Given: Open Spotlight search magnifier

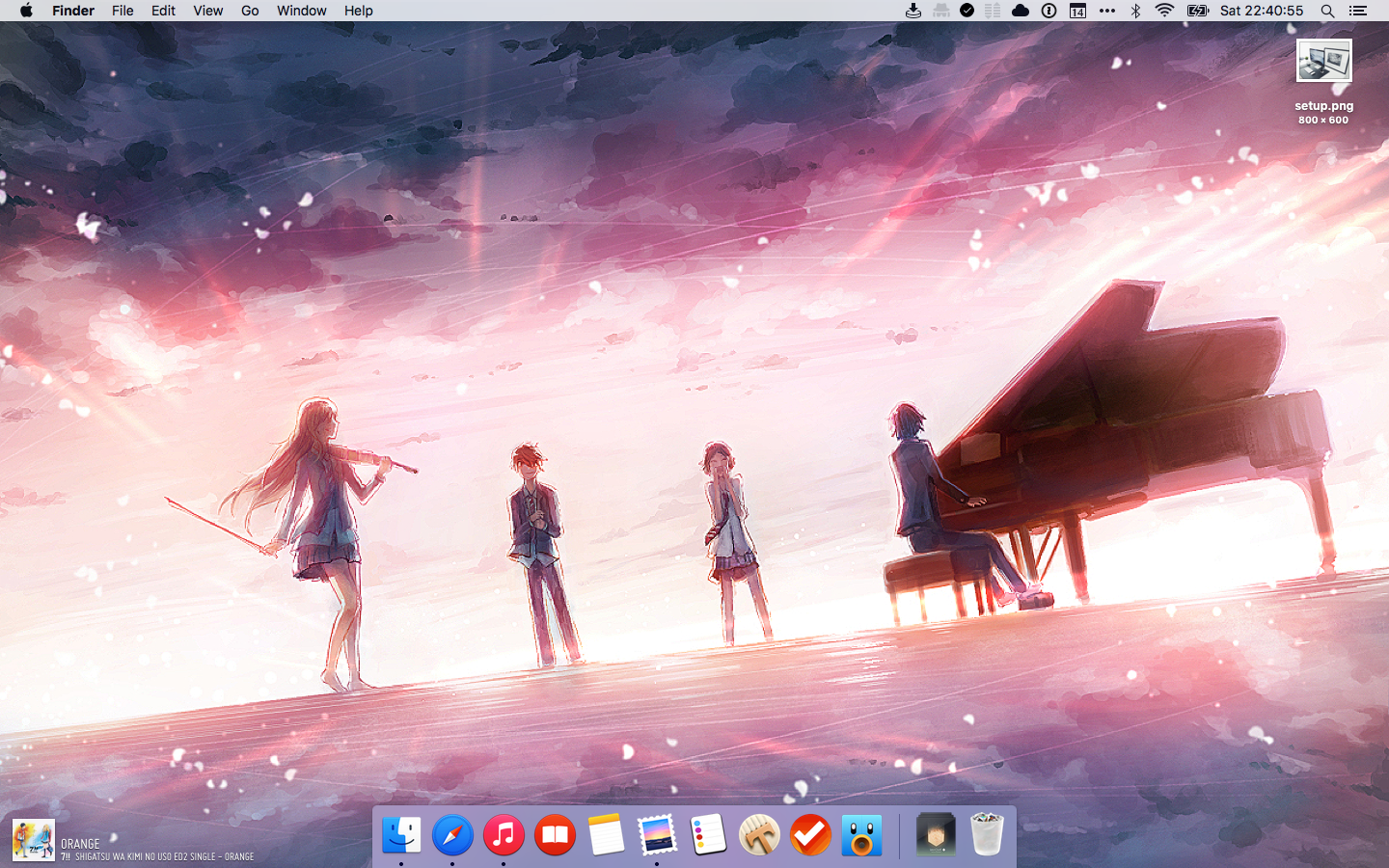Looking at the screenshot, I should tap(1327, 11).
